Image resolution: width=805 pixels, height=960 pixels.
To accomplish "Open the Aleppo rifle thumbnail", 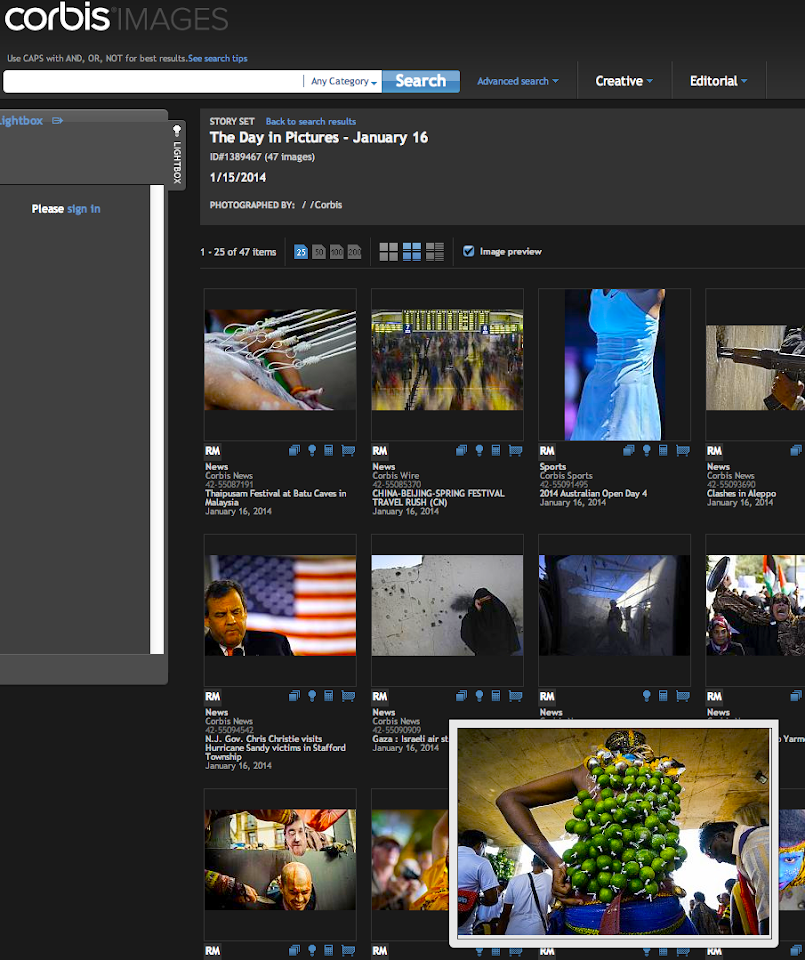I will (755, 367).
